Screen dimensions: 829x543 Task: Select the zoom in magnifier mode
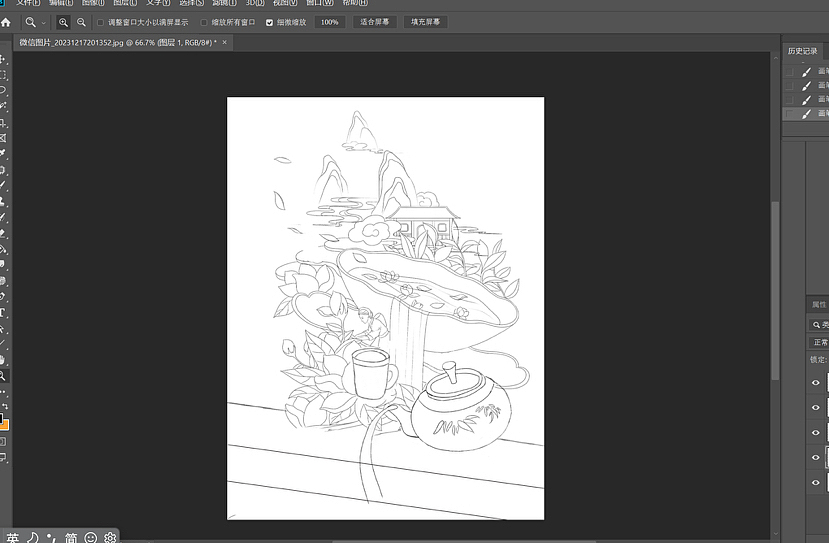point(63,22)
